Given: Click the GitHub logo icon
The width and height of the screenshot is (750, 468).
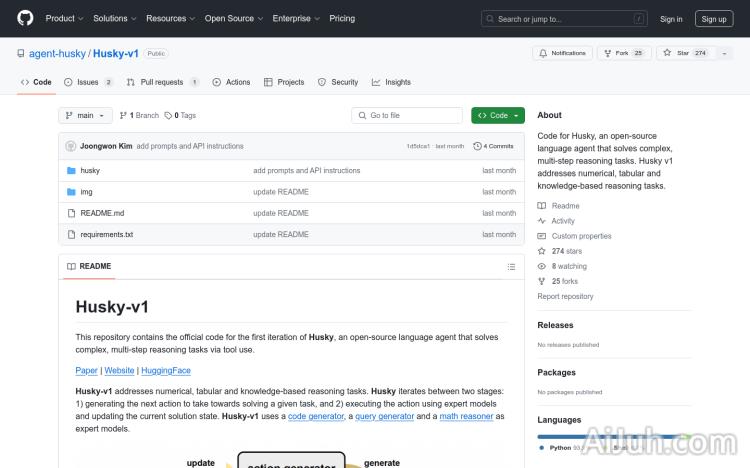Looking at the screenshot, I should pos(25,18).
